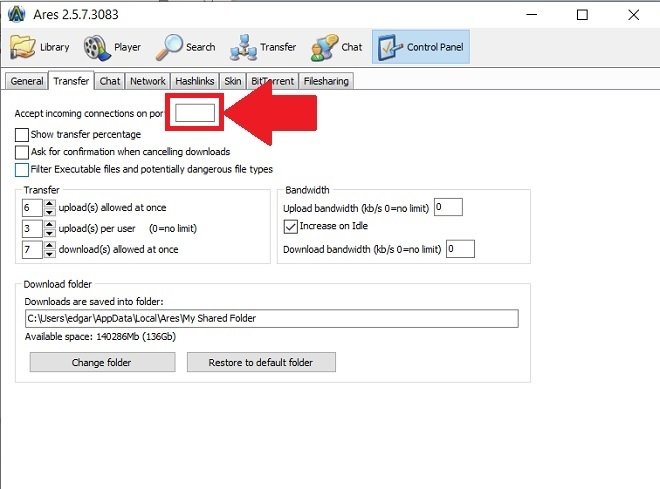This screenshot has height=489, width=660.
Task: Toggle Ask for confirmation when cancelling downloads
Action: pos(21,152)
